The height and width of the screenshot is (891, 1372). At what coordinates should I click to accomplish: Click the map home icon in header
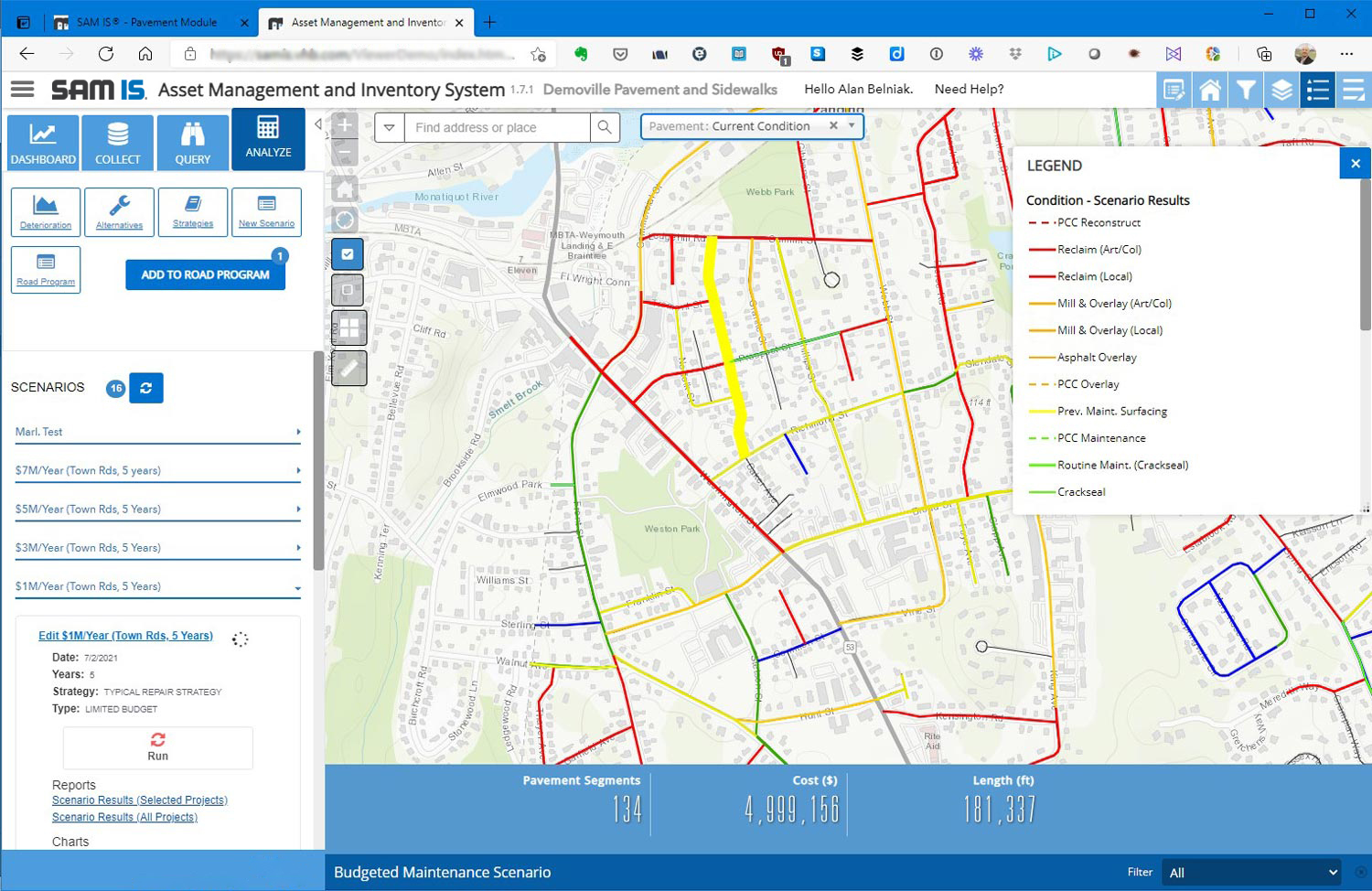point(1210,90)
